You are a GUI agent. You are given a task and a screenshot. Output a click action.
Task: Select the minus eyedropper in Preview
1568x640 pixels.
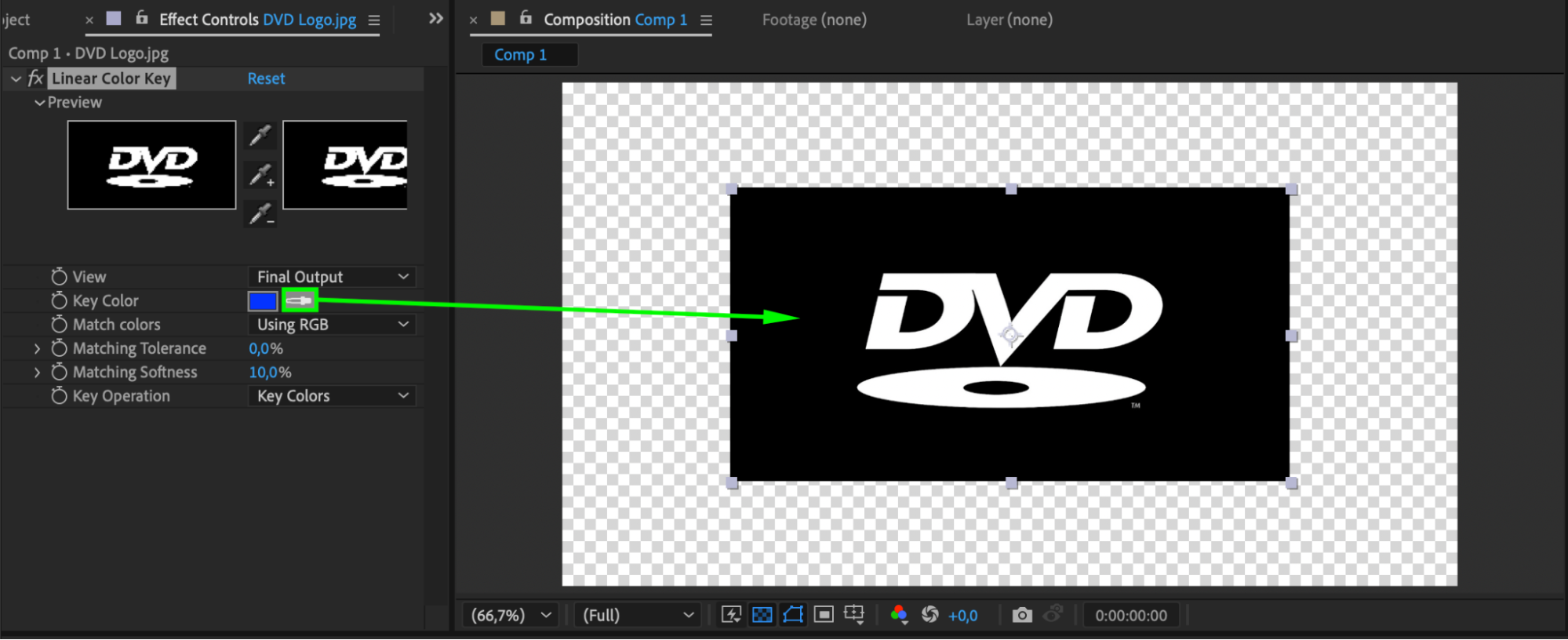(x=260, y=213)
